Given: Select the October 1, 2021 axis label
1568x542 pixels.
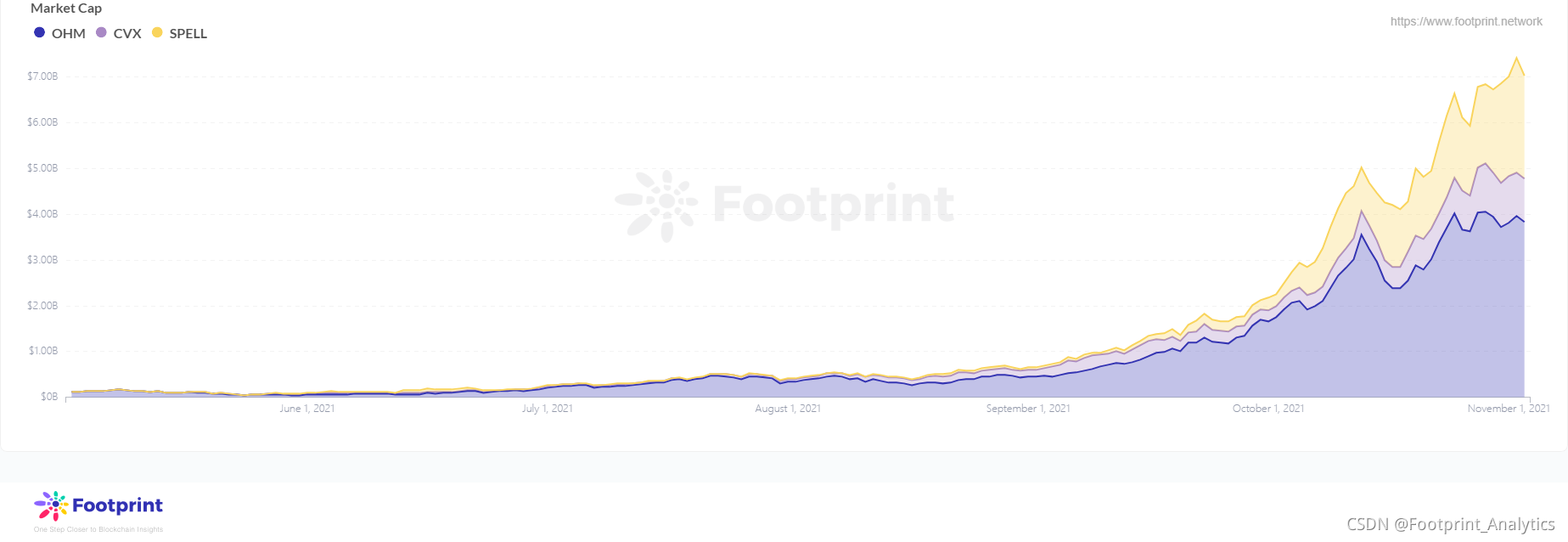Looking at the screenshot, I should coord(1268,409).
